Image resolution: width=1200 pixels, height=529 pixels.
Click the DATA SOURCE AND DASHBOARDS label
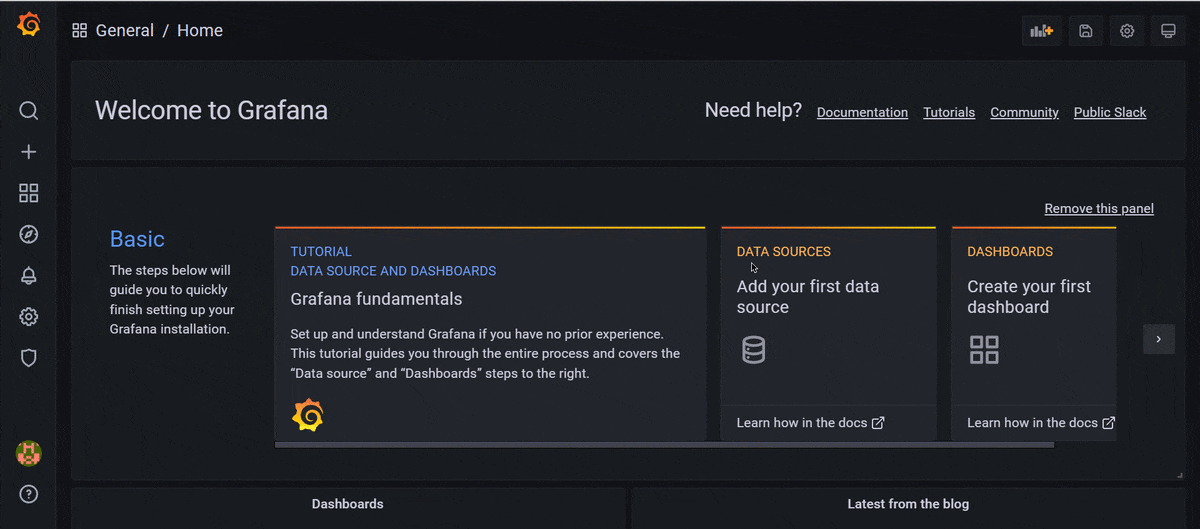(393, 271)
